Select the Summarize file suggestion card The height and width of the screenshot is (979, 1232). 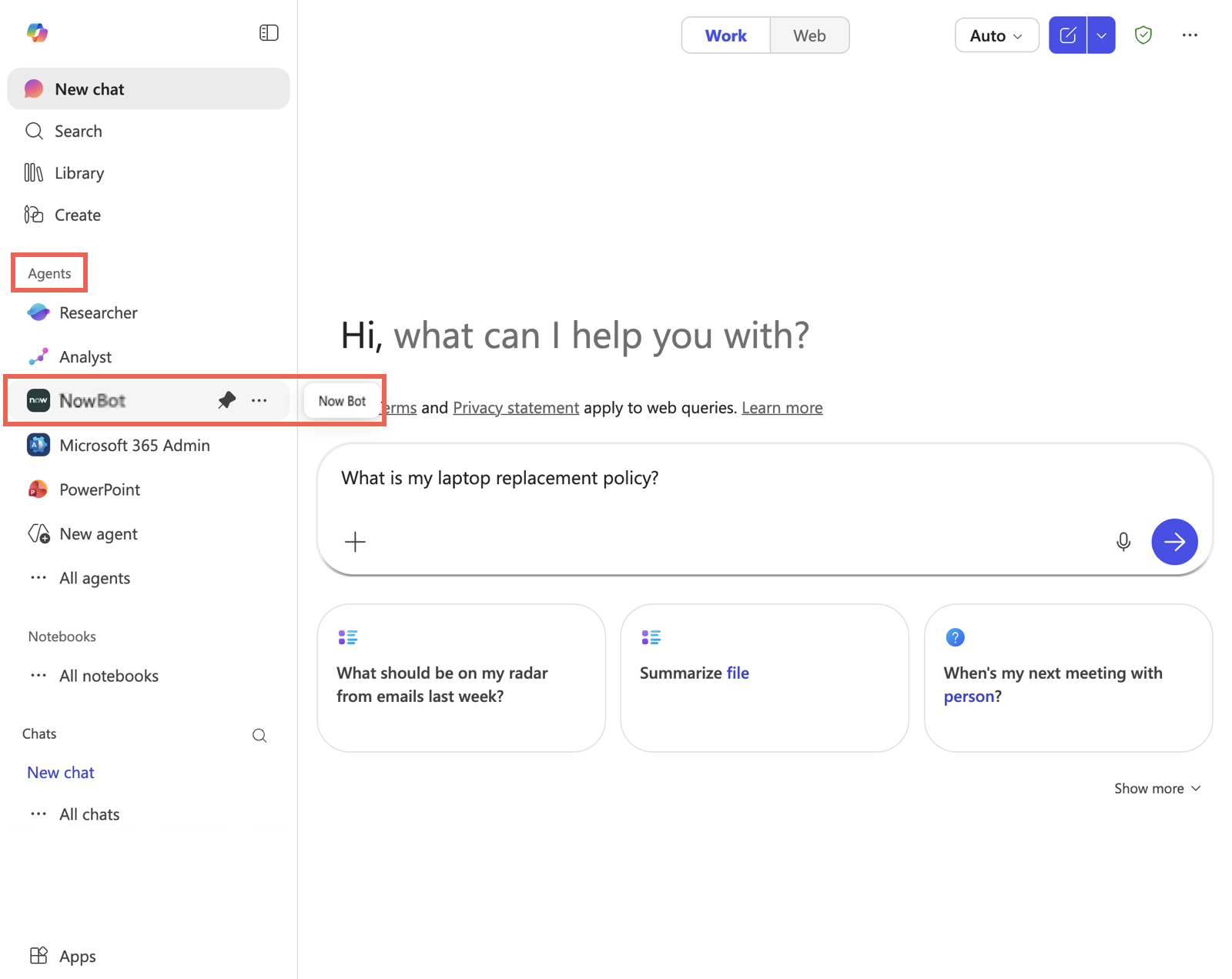765,678
